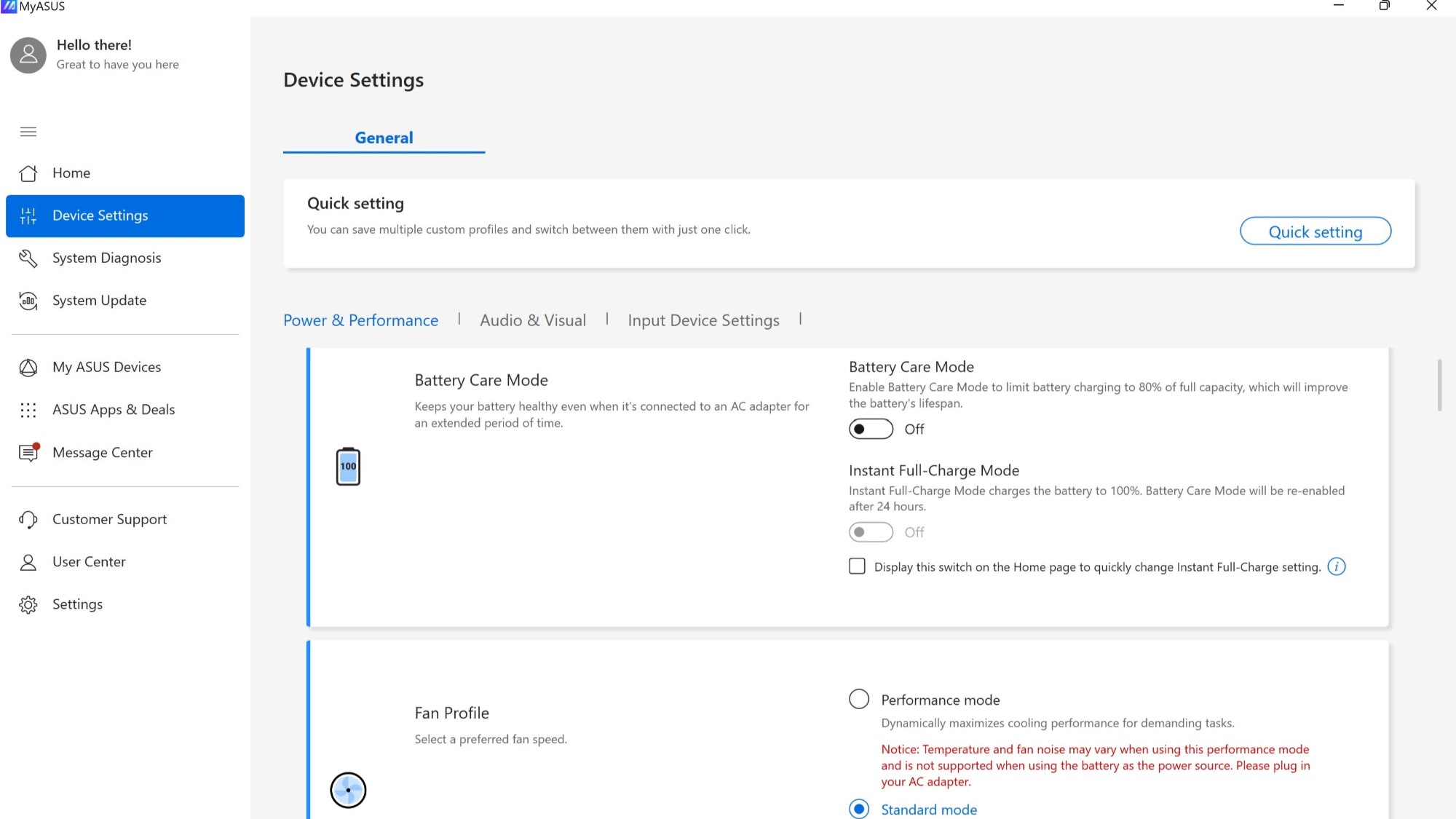Viewport: 1456px width, 819px height.
Task: Click the Hello there! greeting text
Action: tap(94, 45)
